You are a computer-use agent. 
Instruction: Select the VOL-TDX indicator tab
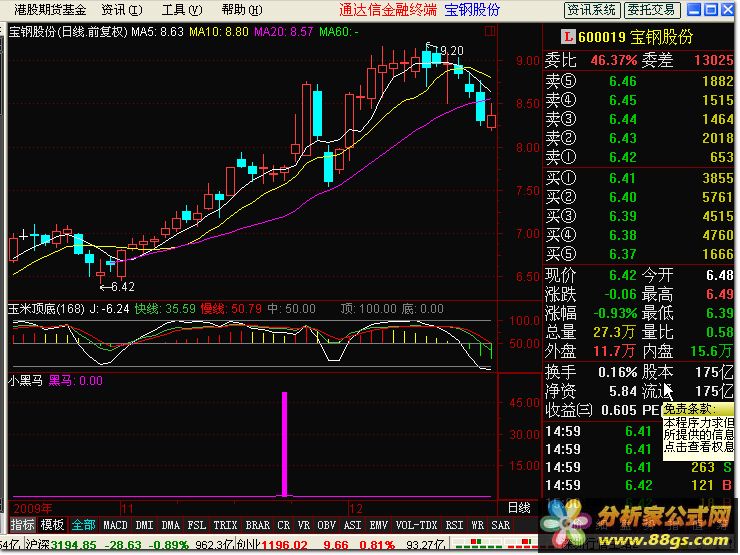point(416,525)
